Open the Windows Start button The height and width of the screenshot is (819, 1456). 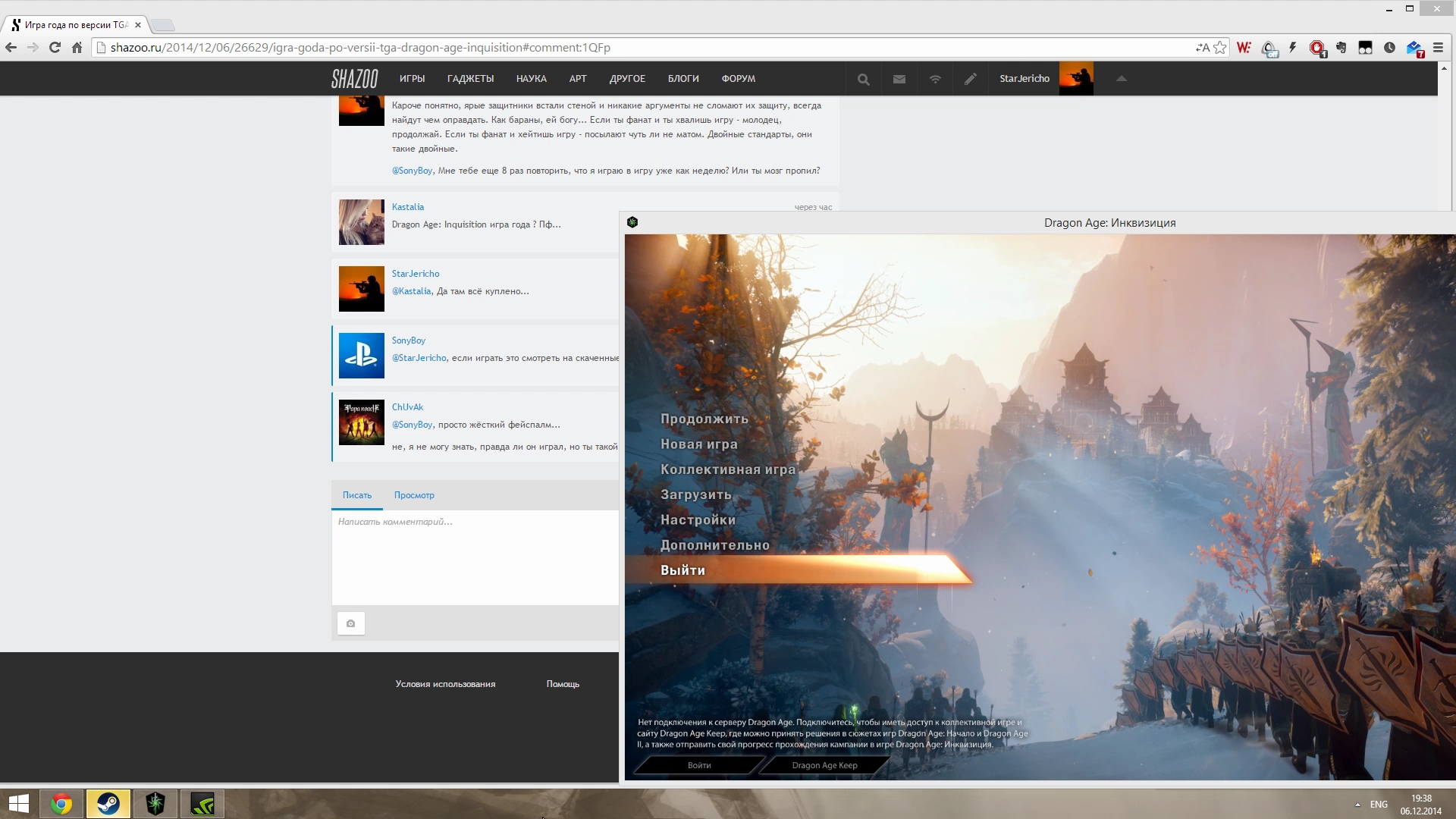coord(18,804)
